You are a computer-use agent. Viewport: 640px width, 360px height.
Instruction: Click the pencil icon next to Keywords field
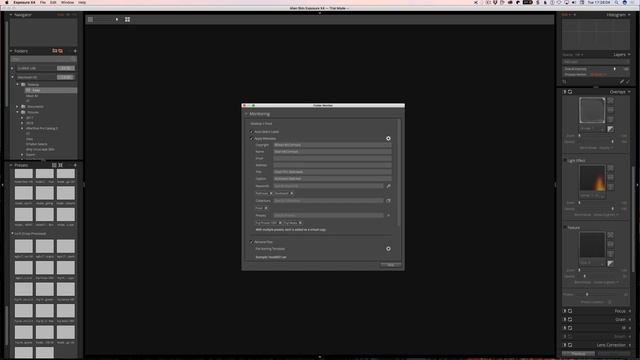pos(388,186)
